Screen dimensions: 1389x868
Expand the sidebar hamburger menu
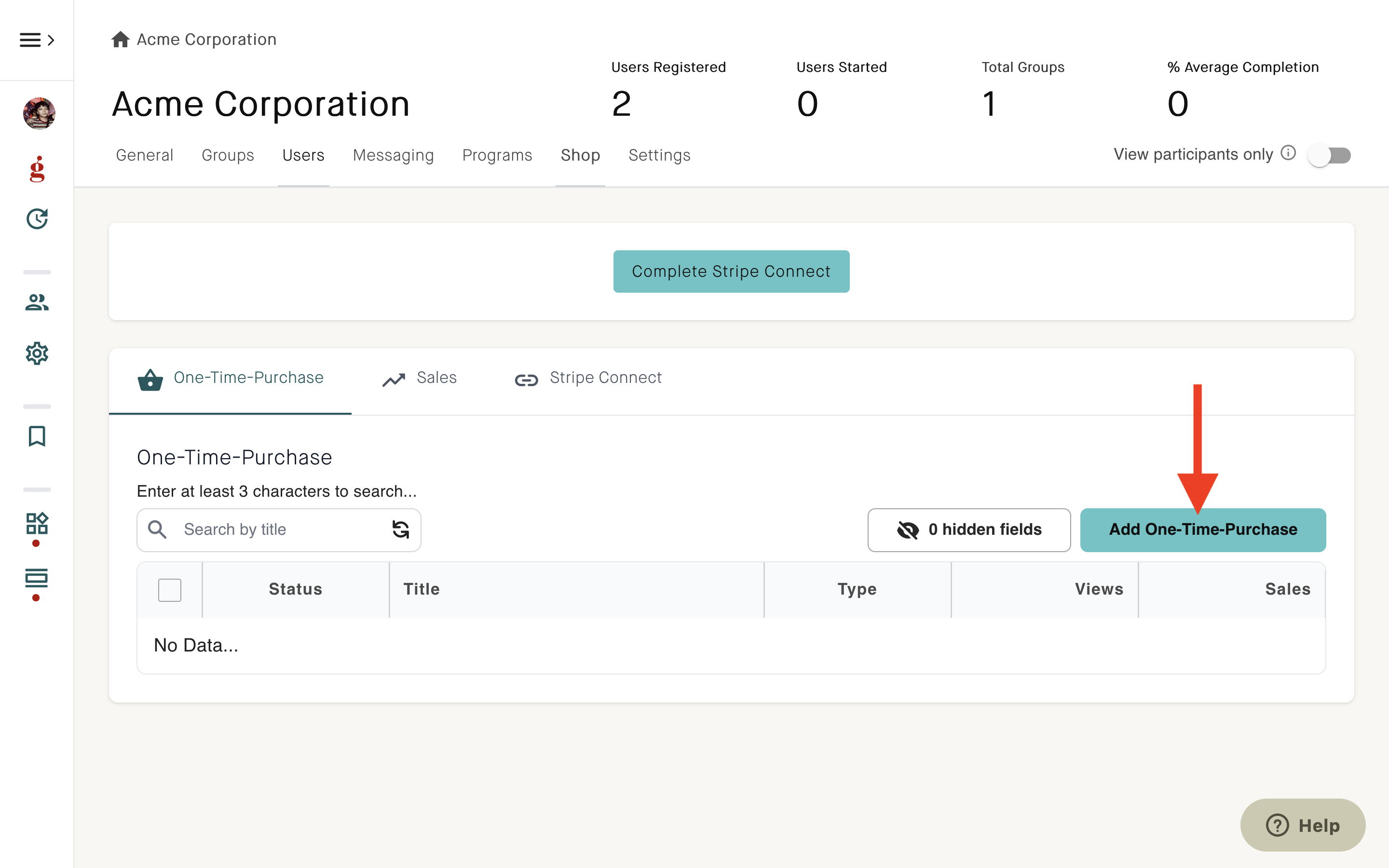[37, 40]
